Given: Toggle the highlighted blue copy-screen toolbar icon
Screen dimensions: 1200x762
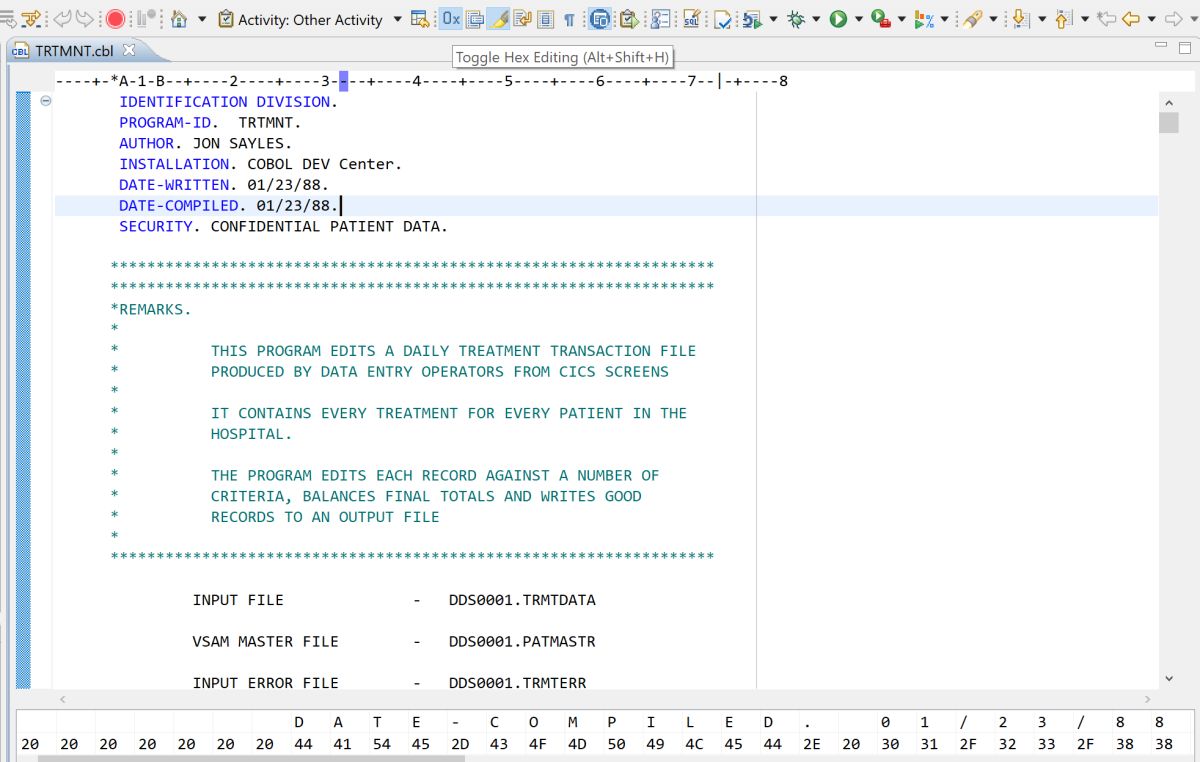Looking at the screenshot, I should click(600, 19).
